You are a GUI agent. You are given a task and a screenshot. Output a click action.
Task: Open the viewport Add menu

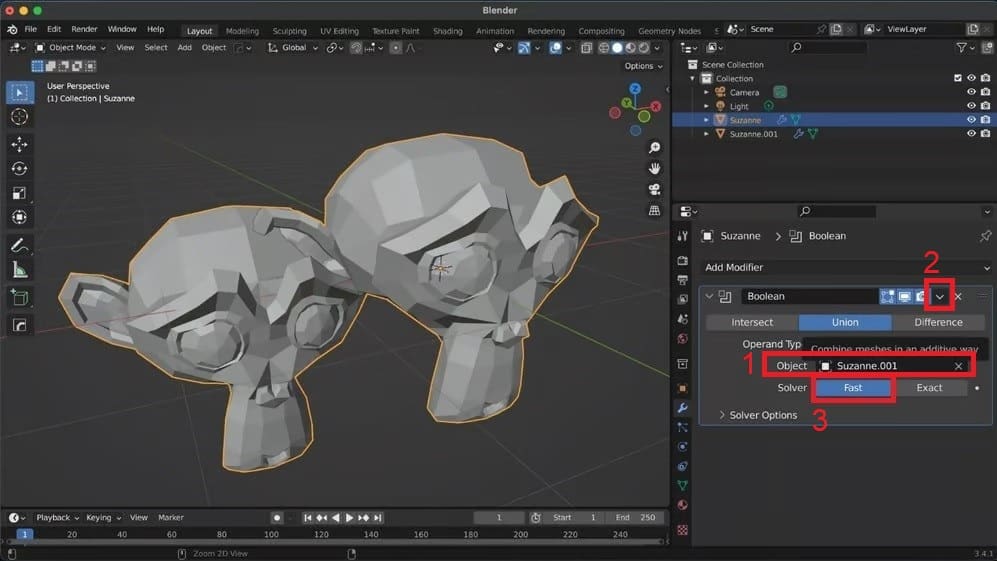coord(184,48)
